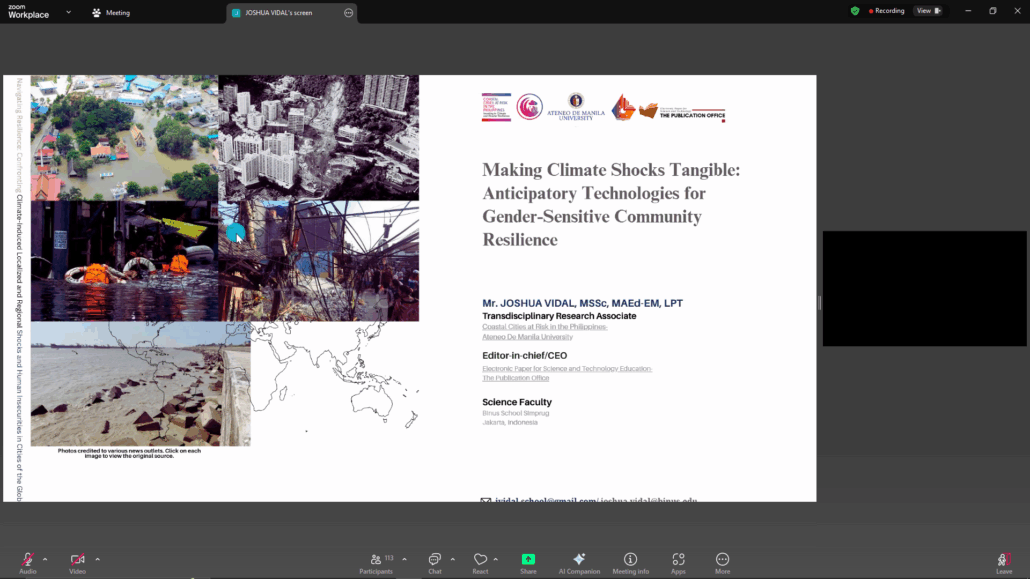
Task: Click the black participant video tile
Action: [x=925, y=289]
